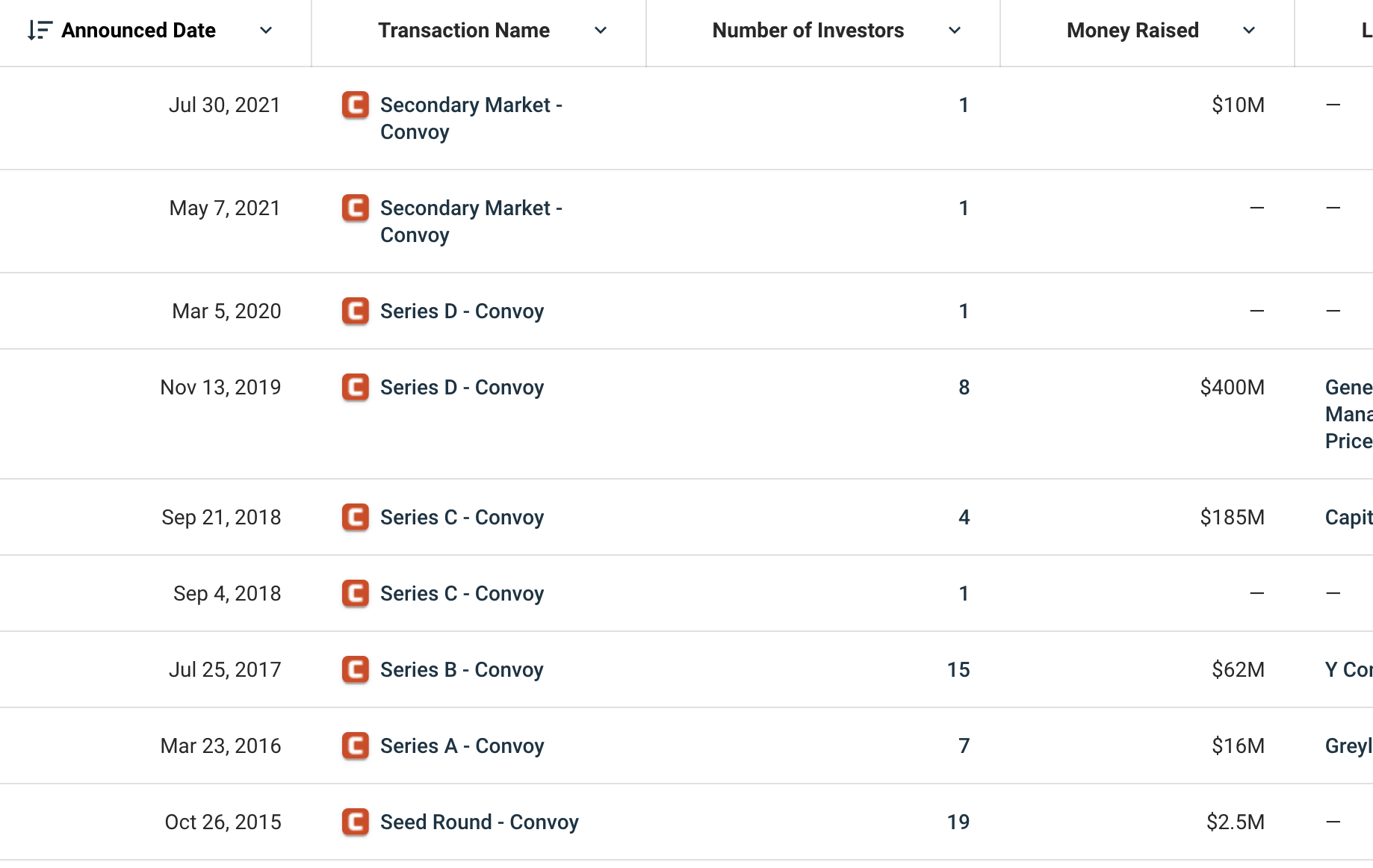Click the $400M money raised cell
1373x868 pixels.
1232,388
